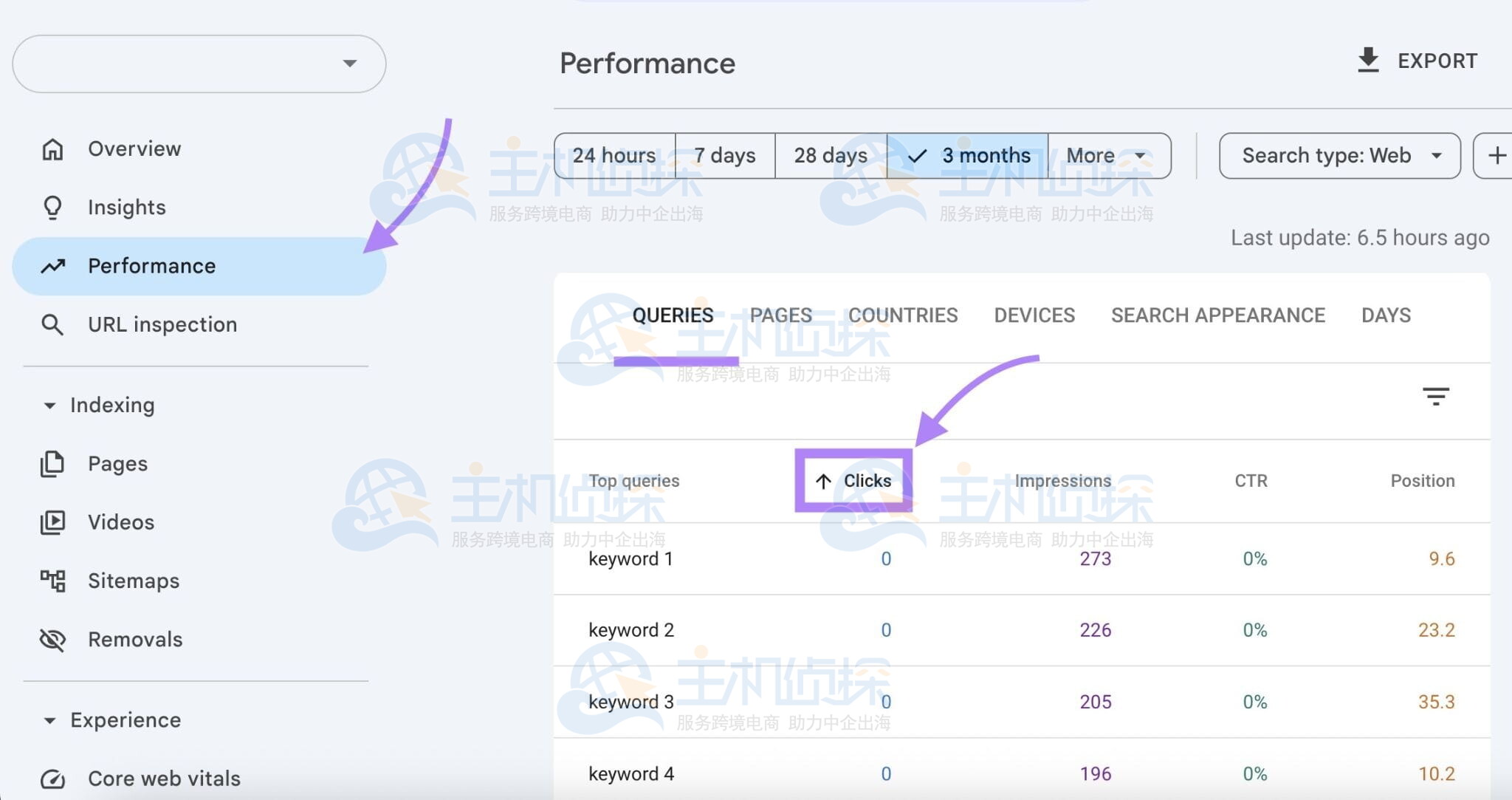Switch to the Pages tab
1512x800 pixels.
point(781,315)
